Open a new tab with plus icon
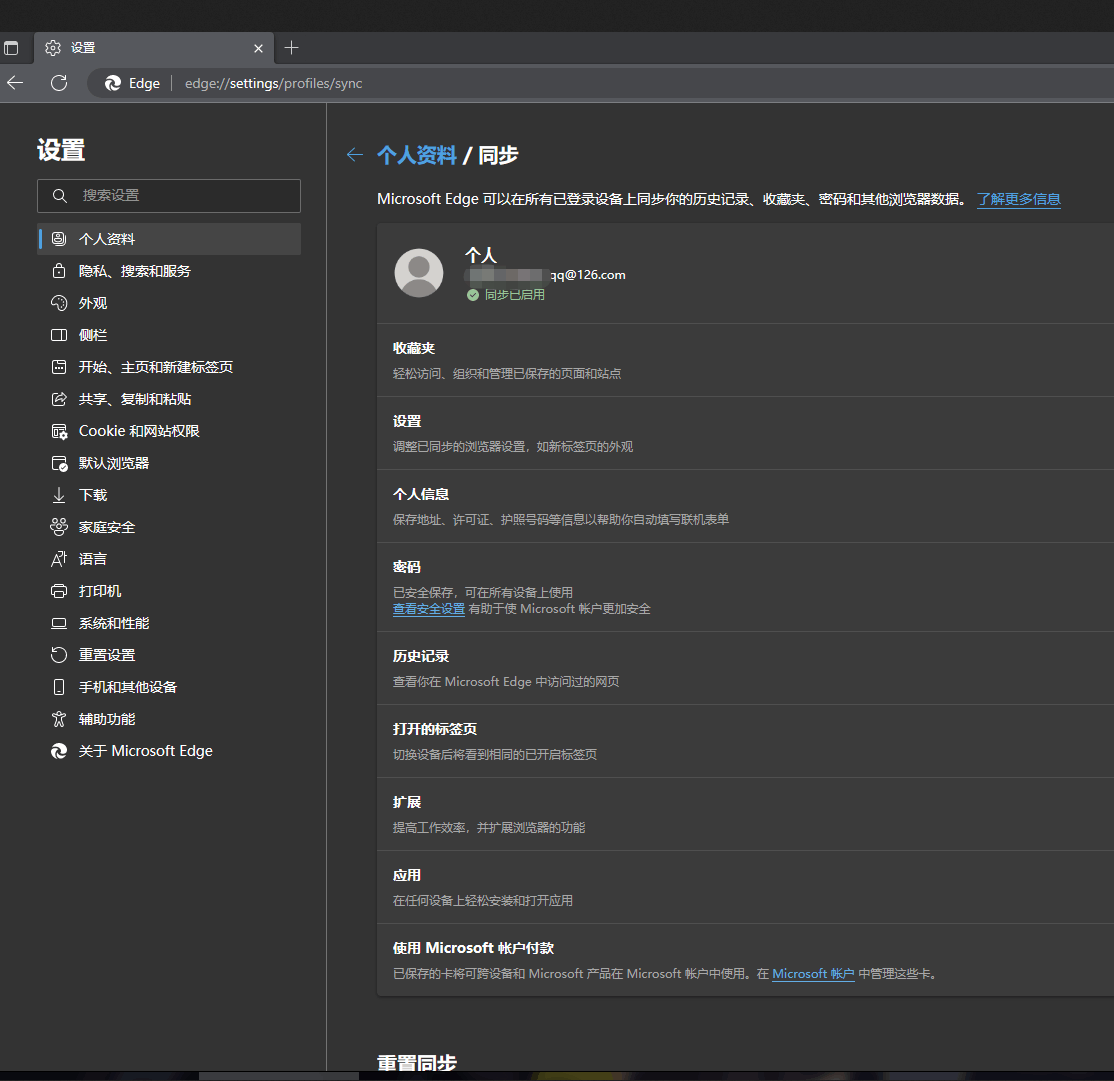1114x1081 pixels. point(291,48)
